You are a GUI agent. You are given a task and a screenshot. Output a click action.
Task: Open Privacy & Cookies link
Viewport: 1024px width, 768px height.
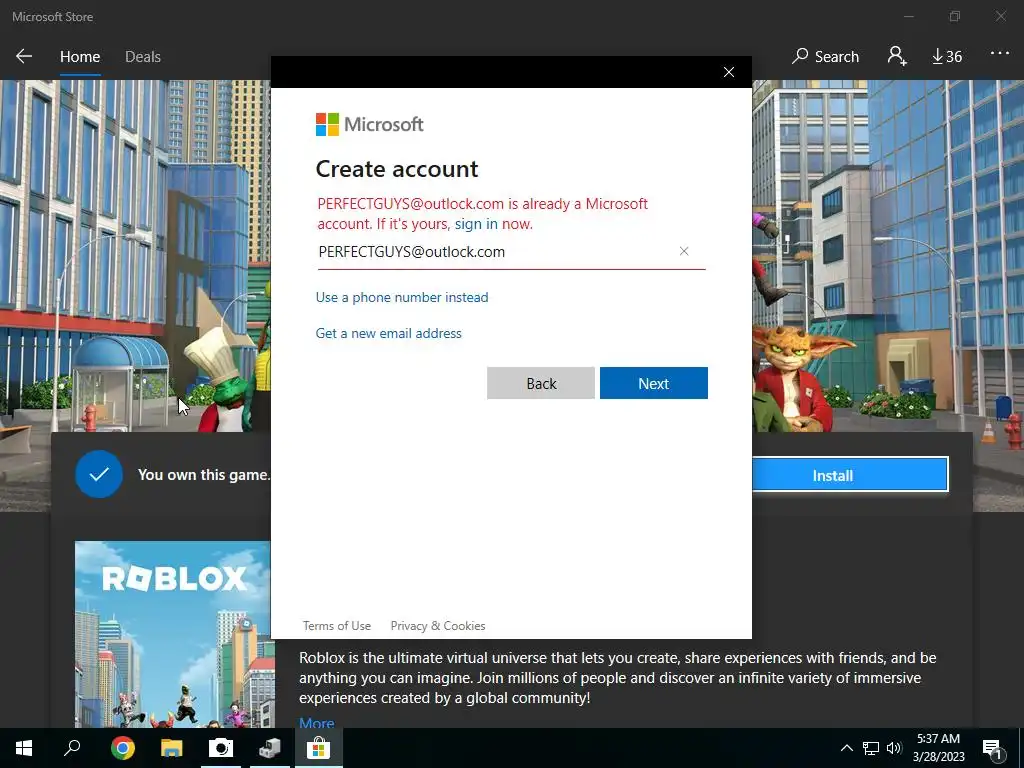pos(438,626)
